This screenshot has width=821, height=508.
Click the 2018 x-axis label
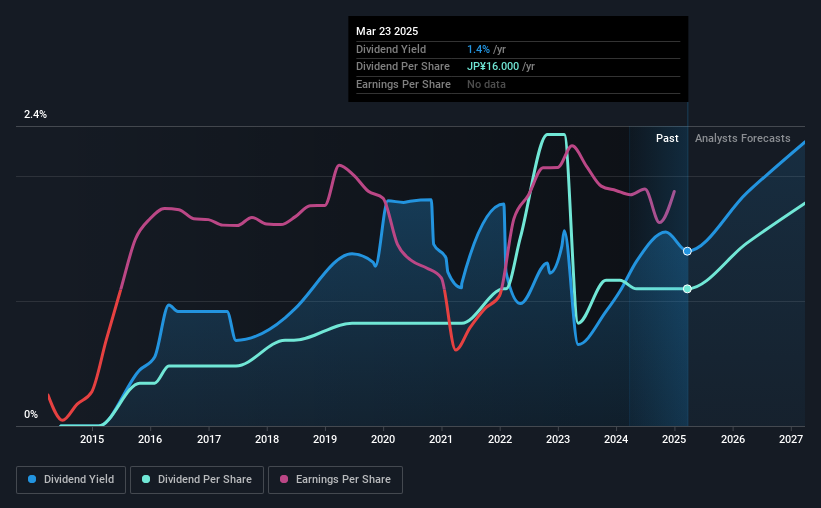(267, 439)
